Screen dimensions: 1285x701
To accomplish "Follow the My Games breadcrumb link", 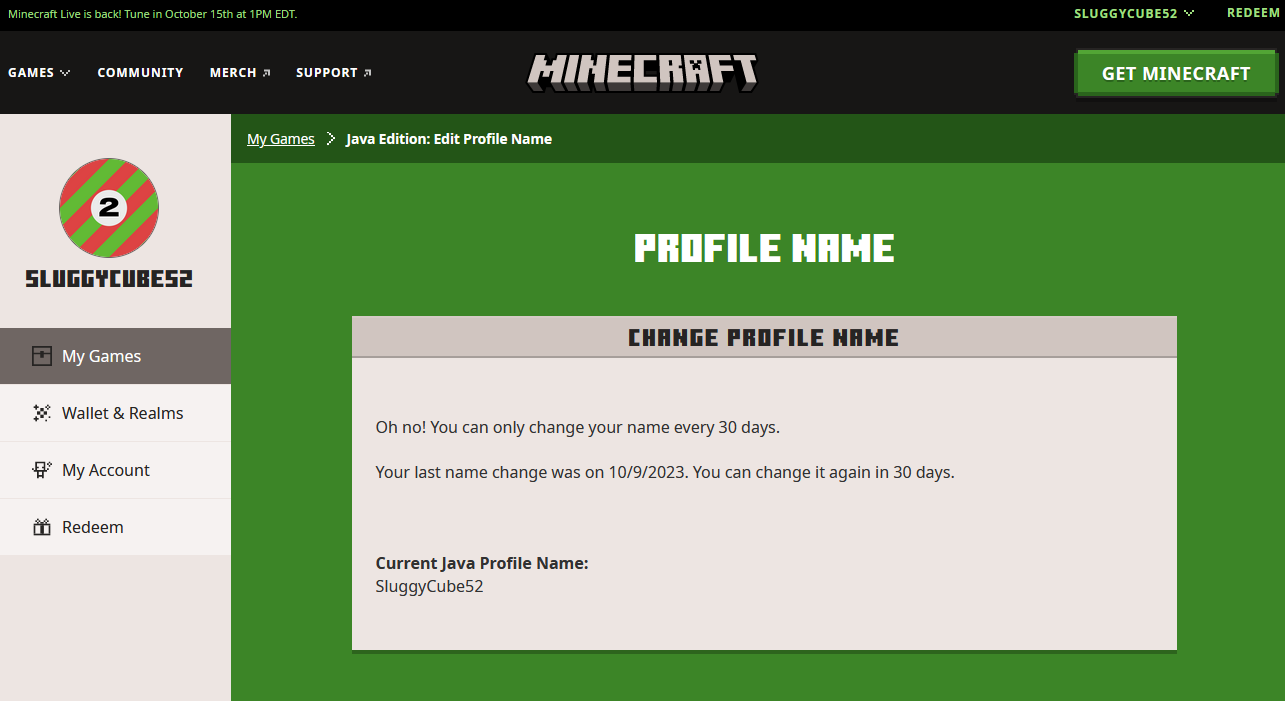I will [281, 139].
